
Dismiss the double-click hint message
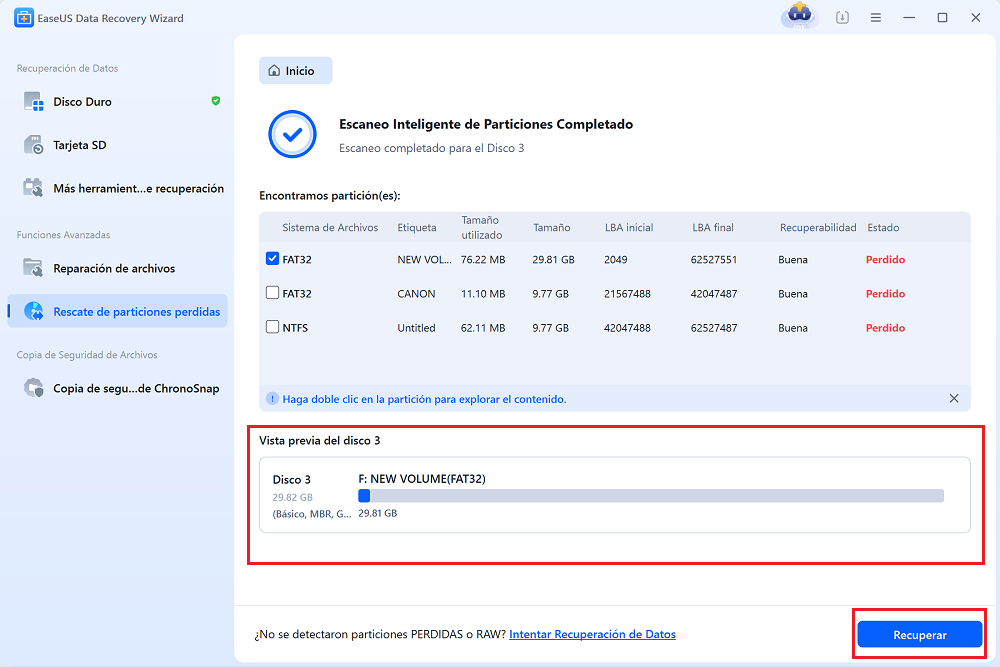(954, 399)
